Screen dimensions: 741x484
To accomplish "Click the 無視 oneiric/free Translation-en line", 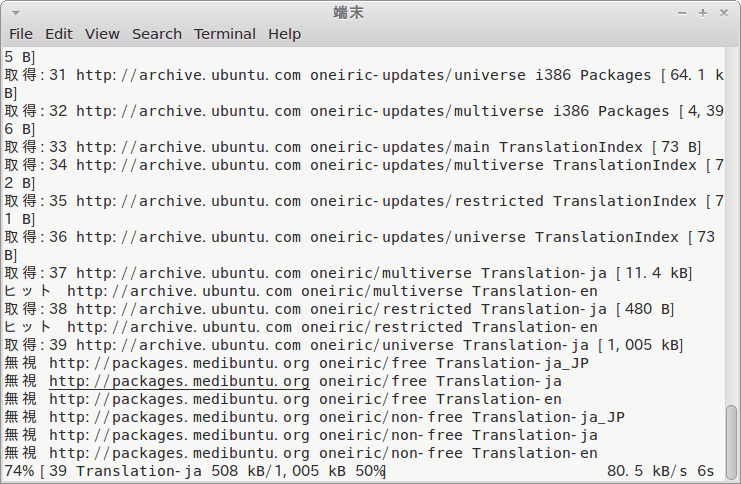I will (283, 399).
